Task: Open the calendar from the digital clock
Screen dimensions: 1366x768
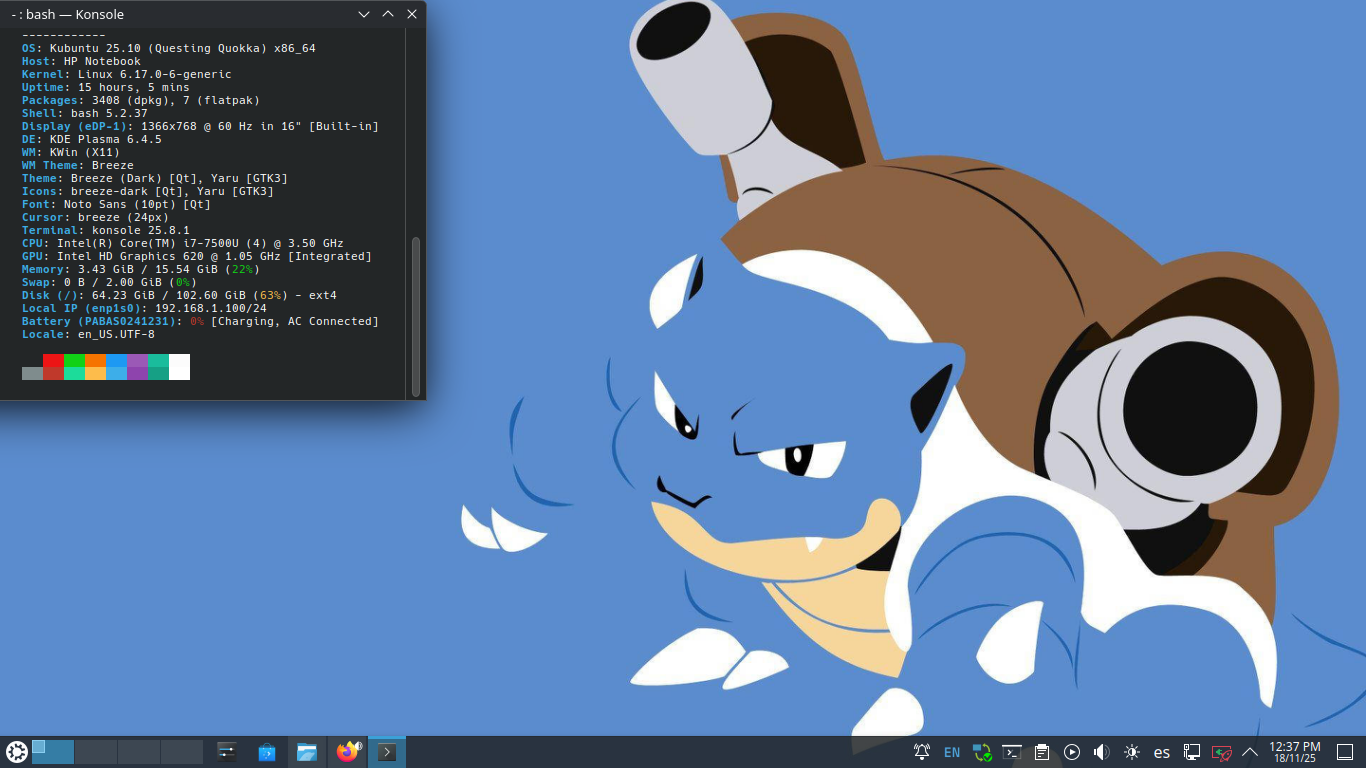Action: [1295, 752]
